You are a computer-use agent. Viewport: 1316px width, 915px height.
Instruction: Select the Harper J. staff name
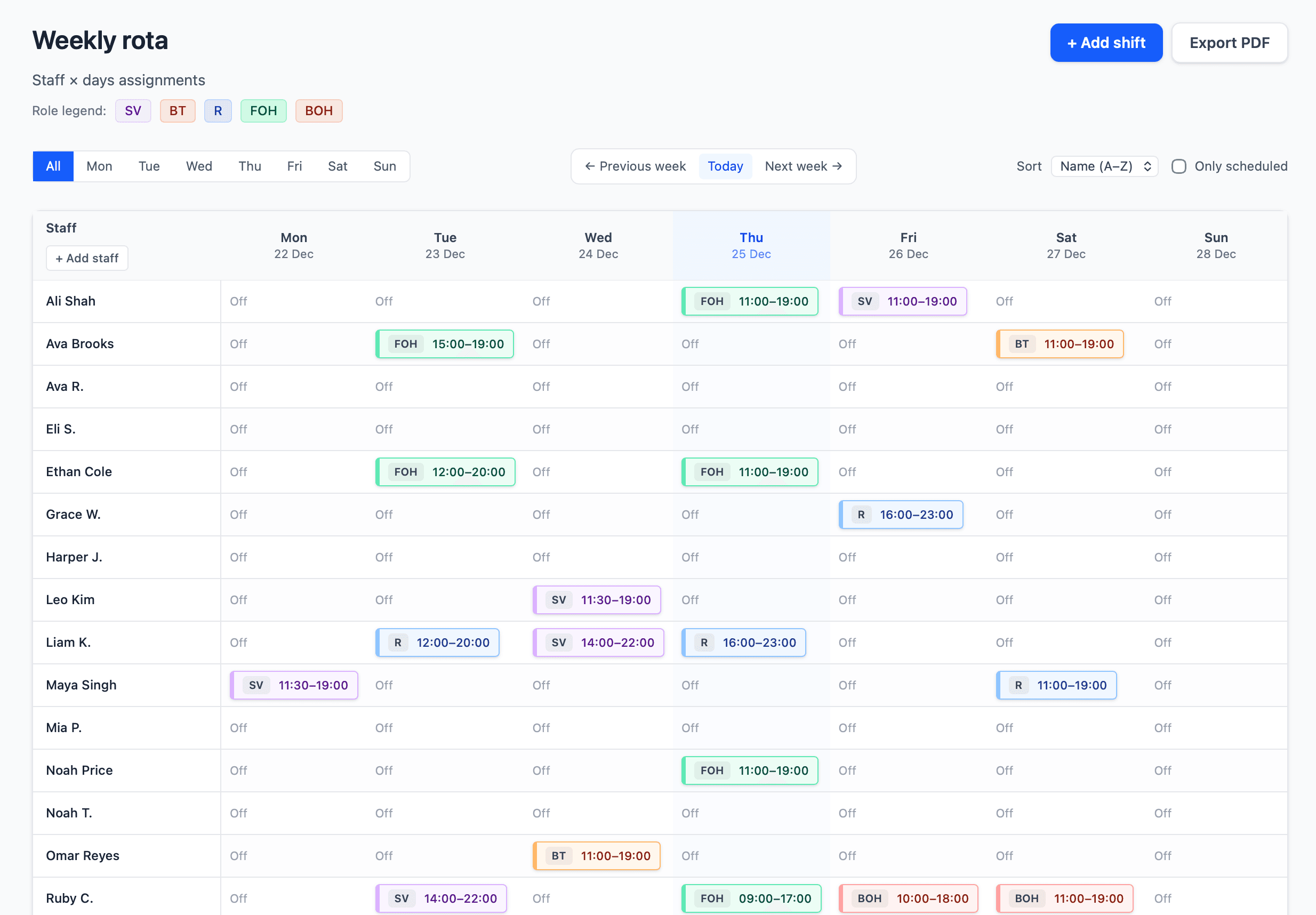click(74, 557)
